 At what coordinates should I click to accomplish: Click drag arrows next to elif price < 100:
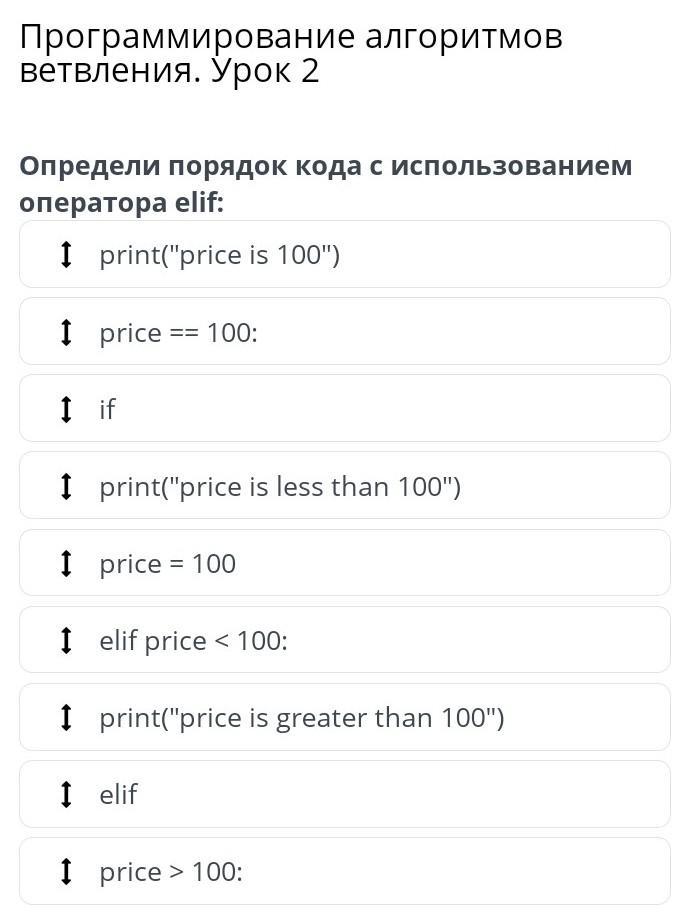66,640
